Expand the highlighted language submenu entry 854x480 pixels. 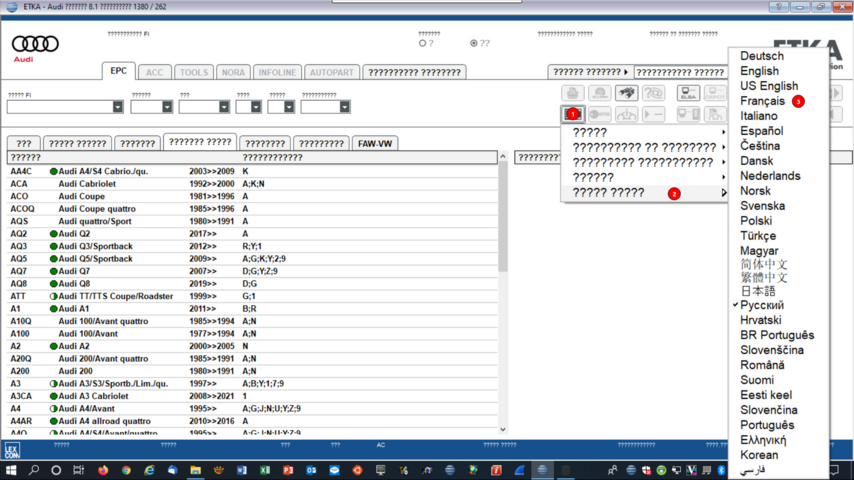pos(644,193)
